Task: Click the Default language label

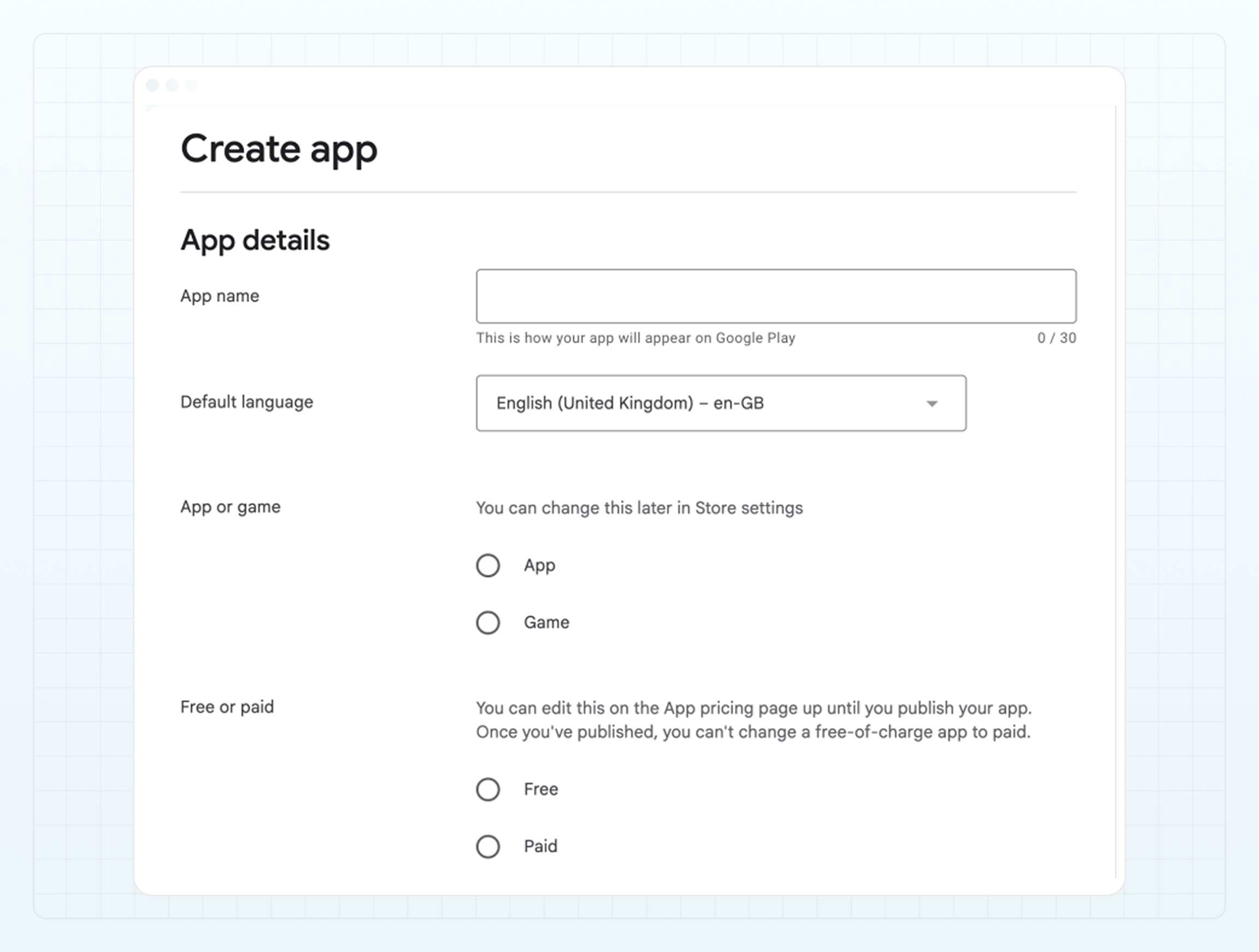Action: coord(246,402)
